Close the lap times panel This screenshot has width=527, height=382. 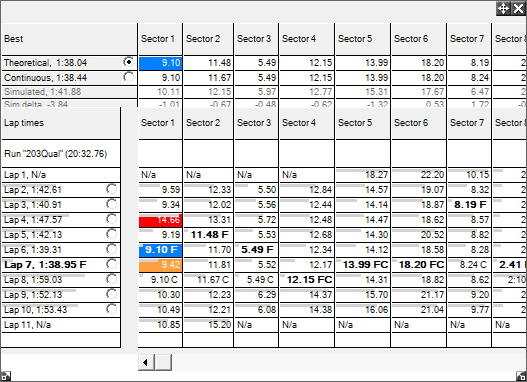pyautogui.click(x=518, y=8)
